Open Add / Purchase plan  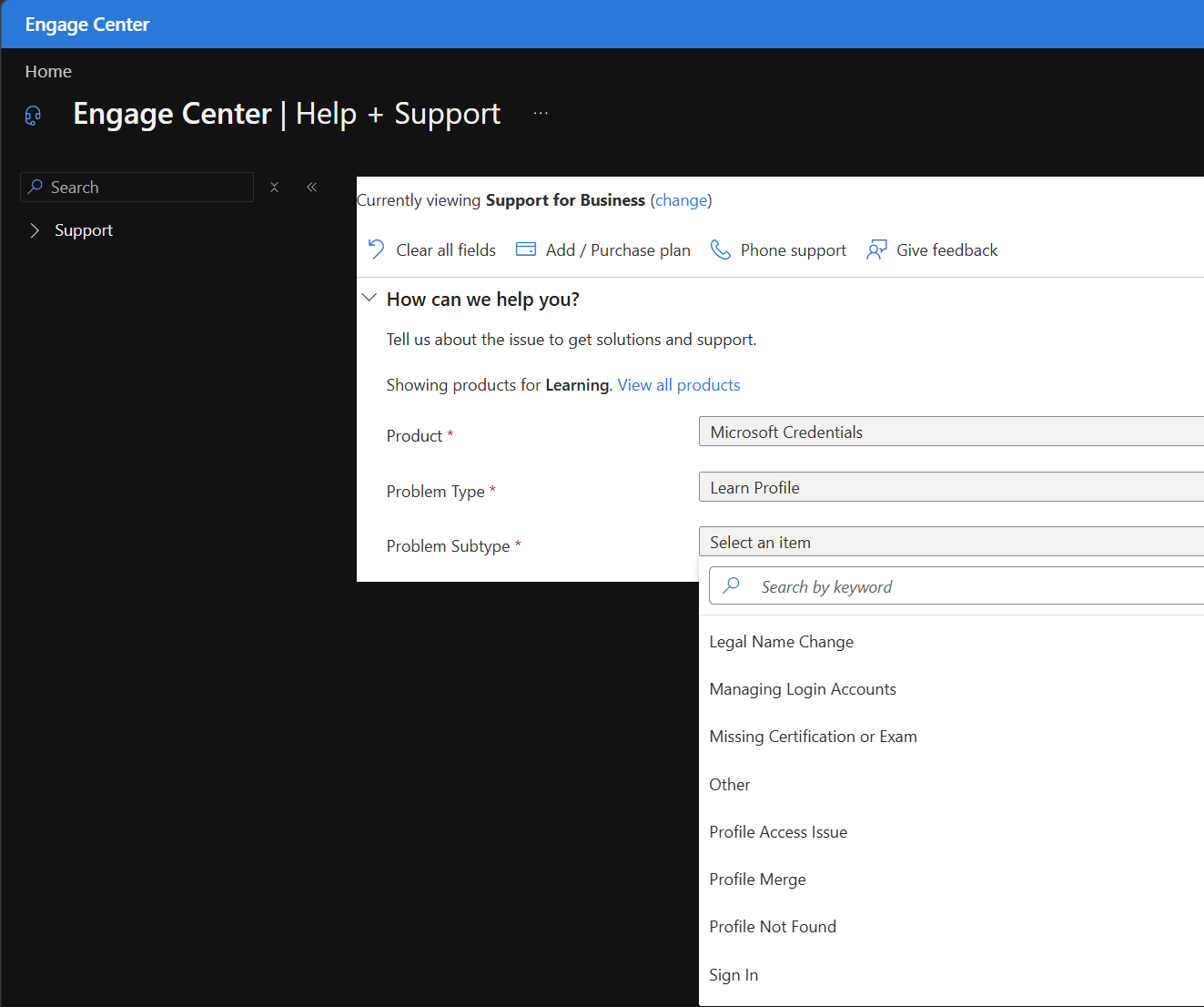coord(602,249)
